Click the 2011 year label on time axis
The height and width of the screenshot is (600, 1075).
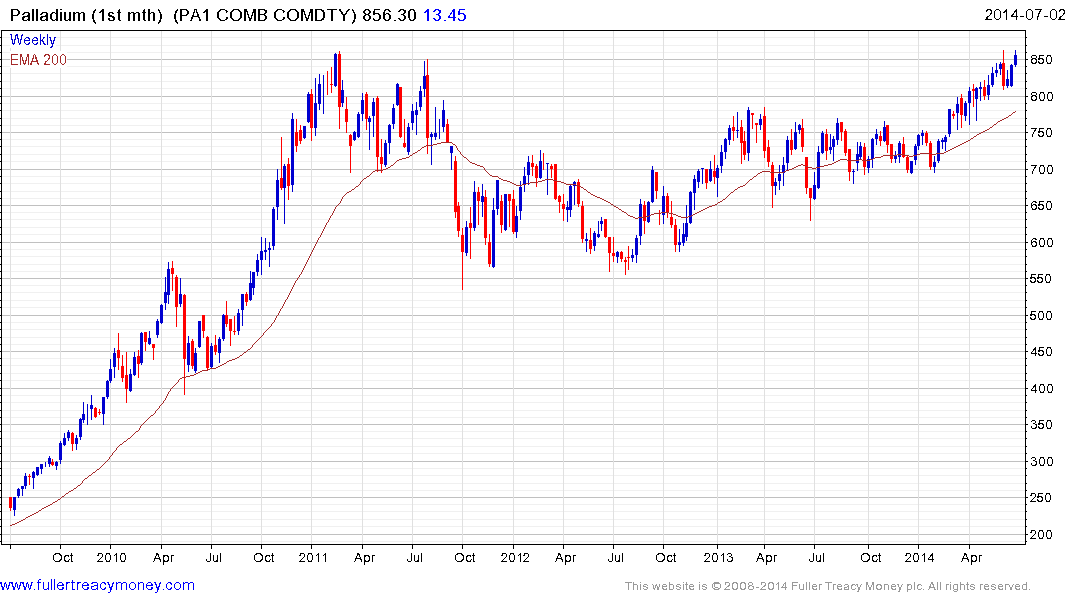313,557
